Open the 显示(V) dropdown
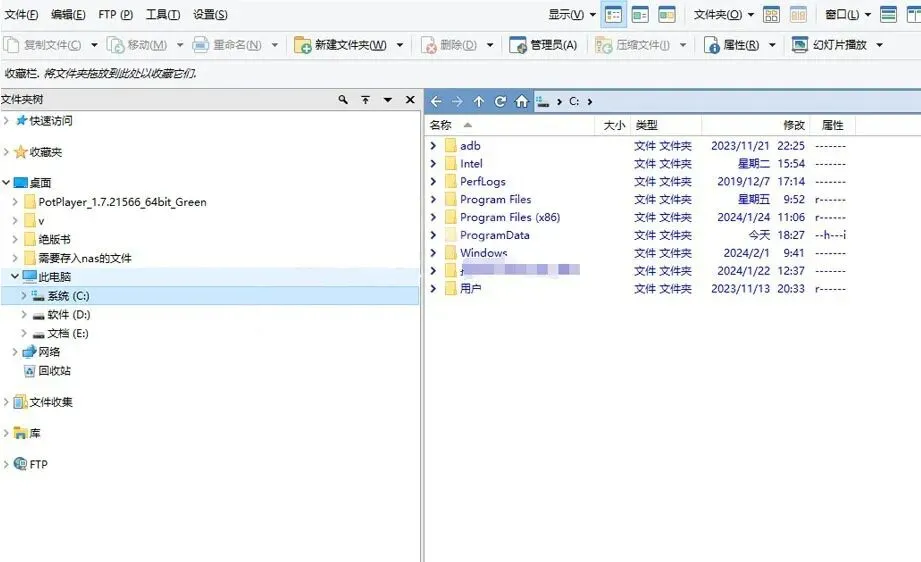Viewport: 921px width, 562px height. (572, 14)
